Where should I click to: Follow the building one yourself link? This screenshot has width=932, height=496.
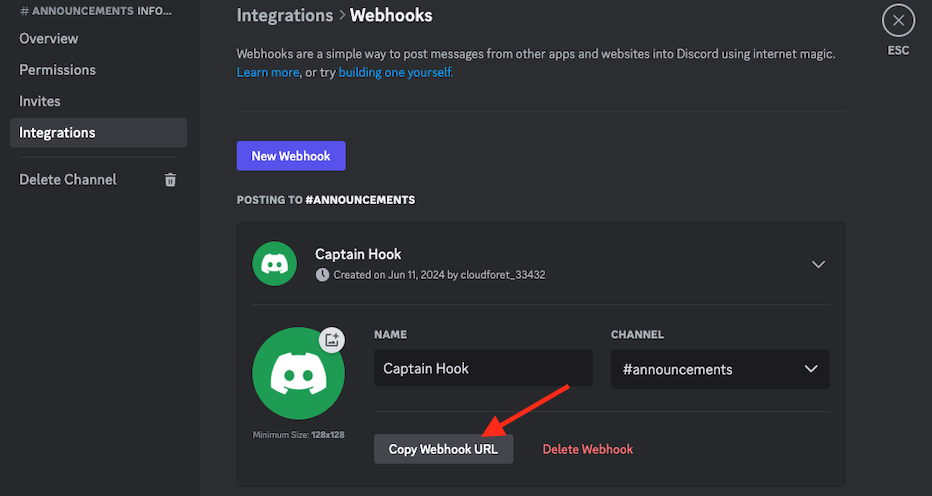[x=396, y=73]
